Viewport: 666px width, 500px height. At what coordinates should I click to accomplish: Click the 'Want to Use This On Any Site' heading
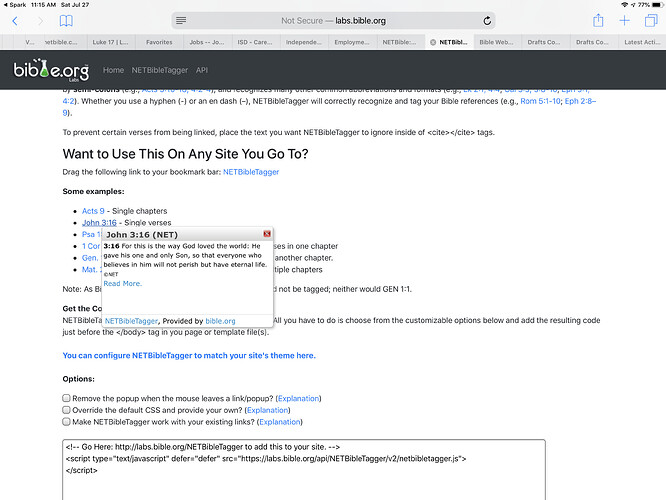(x=185, y=154)
